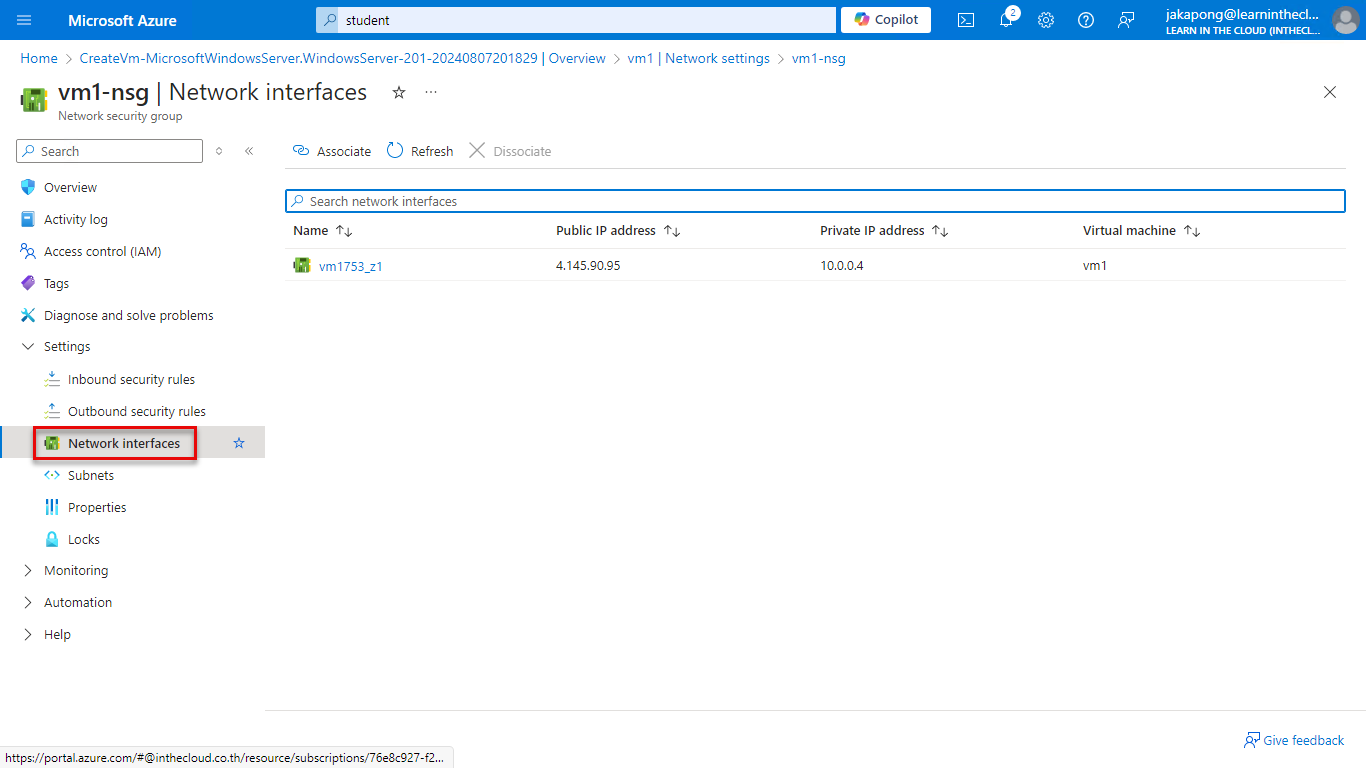Sort by Private IP address column arrows
Image resolution: width=1366 pixels, height=768 pixels.
point(940,231)
